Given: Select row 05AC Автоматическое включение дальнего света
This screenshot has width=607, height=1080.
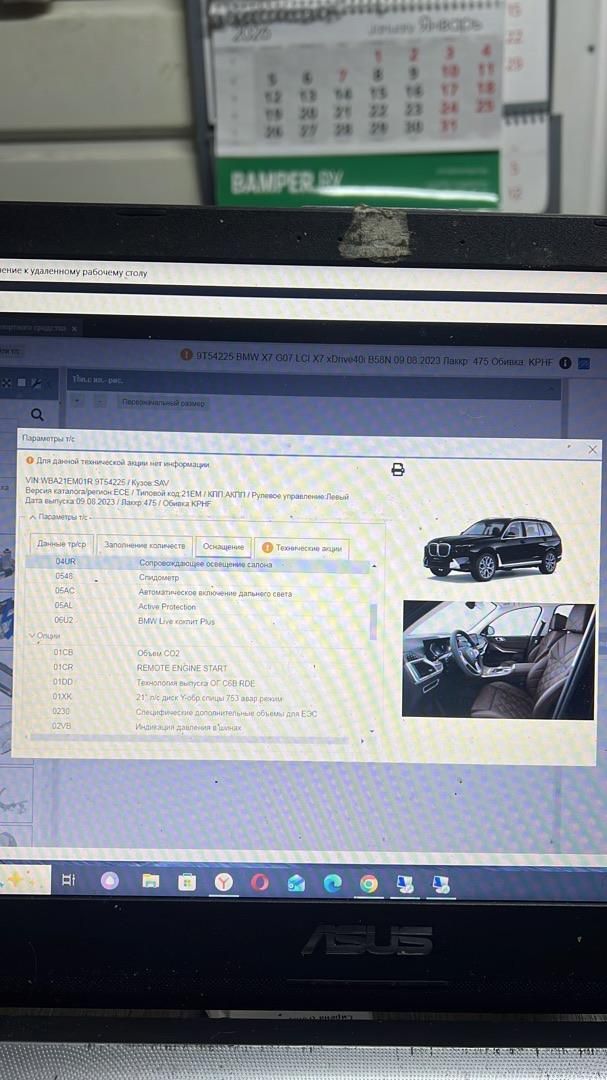Looking at the screenshot, I should [x=197, y=592].
